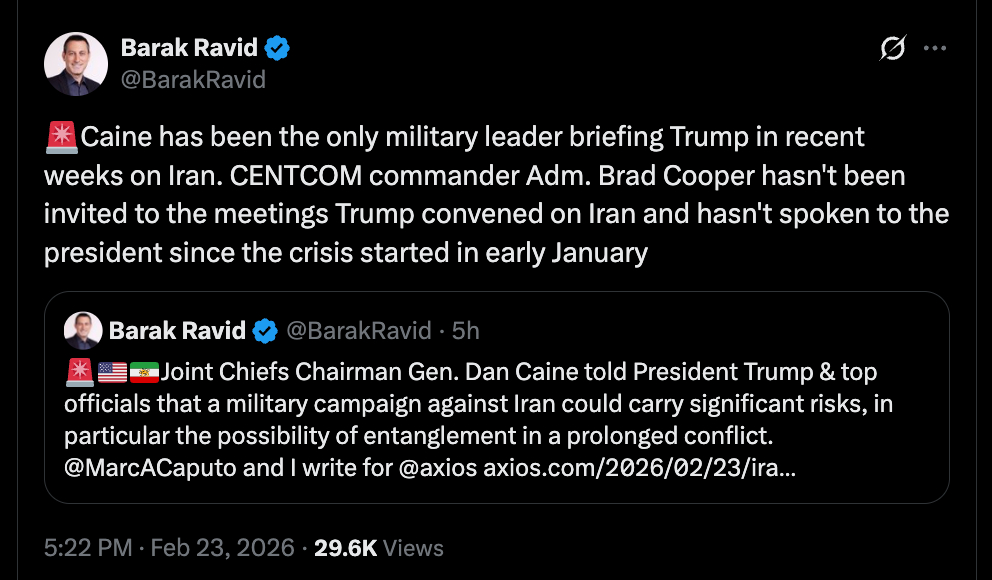Click the United States flag emoji
The width and height of the screenshot is (992, 580).
112,373
